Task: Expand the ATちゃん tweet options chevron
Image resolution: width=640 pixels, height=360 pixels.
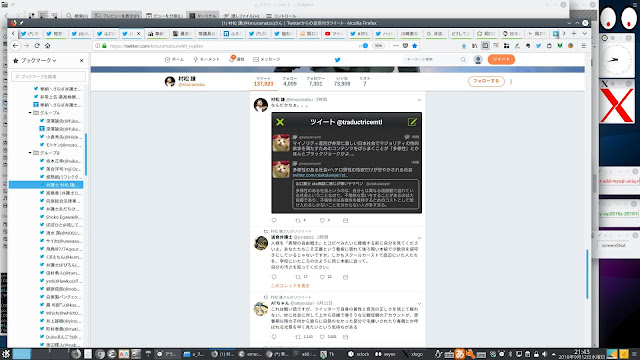Action: (419, 304)
